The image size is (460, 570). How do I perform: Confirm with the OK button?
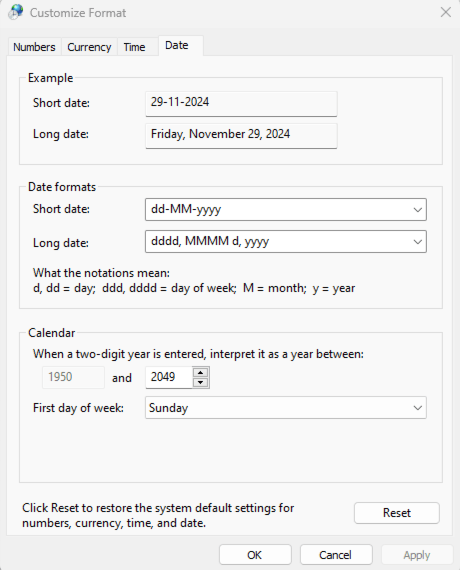click(x=255, y=555)
